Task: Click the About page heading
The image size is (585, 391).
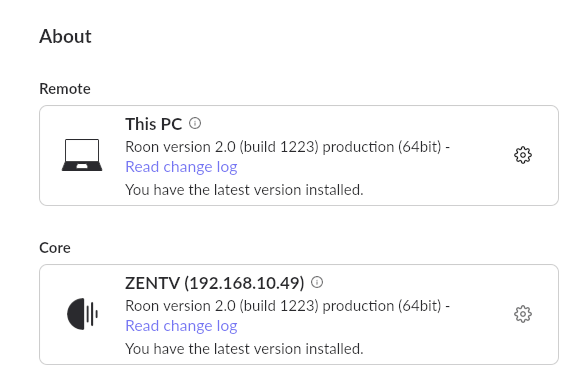Action: point(65,36)
